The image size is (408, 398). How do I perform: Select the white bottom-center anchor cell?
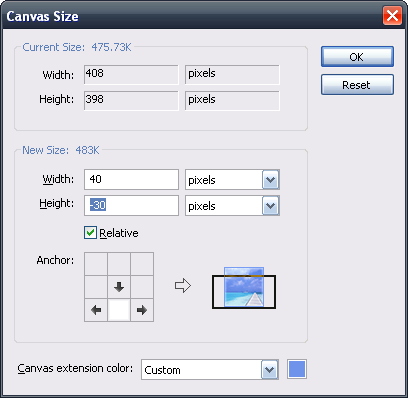tap(119, 310)
